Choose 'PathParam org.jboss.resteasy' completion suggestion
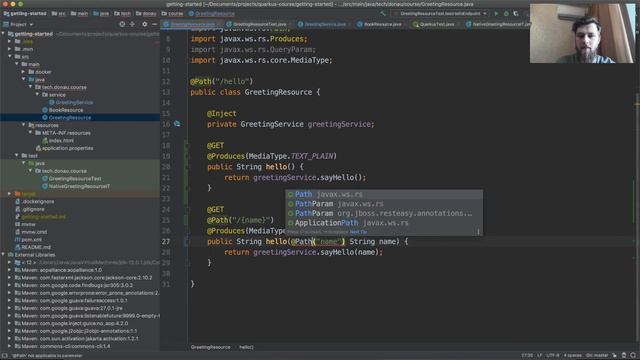The image size is (640, 360). click(x=384, y=213)
